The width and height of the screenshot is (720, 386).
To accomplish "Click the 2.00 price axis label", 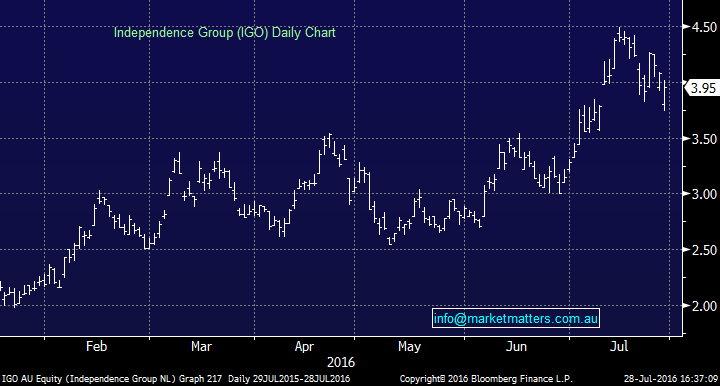I will 704,306.
